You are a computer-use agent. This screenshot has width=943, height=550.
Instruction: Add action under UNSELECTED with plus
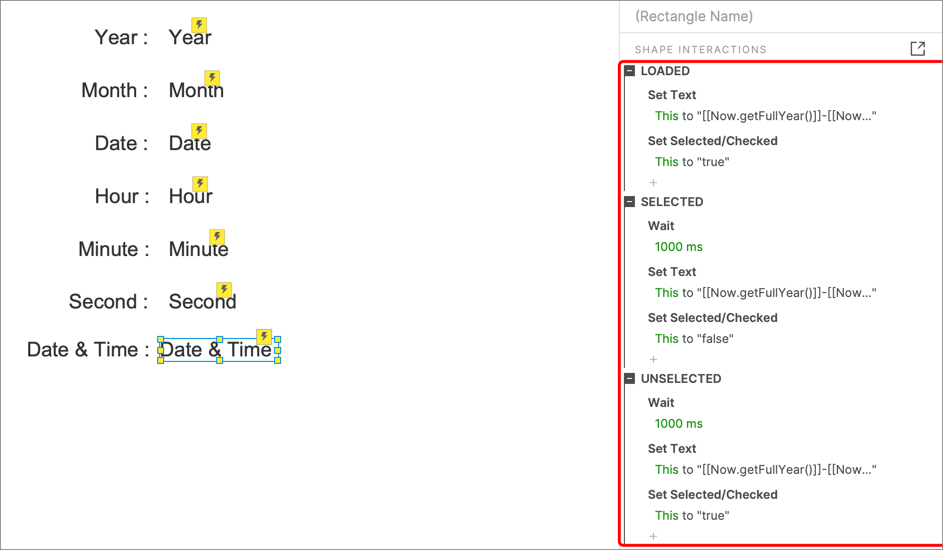click(x=653, y=536)
